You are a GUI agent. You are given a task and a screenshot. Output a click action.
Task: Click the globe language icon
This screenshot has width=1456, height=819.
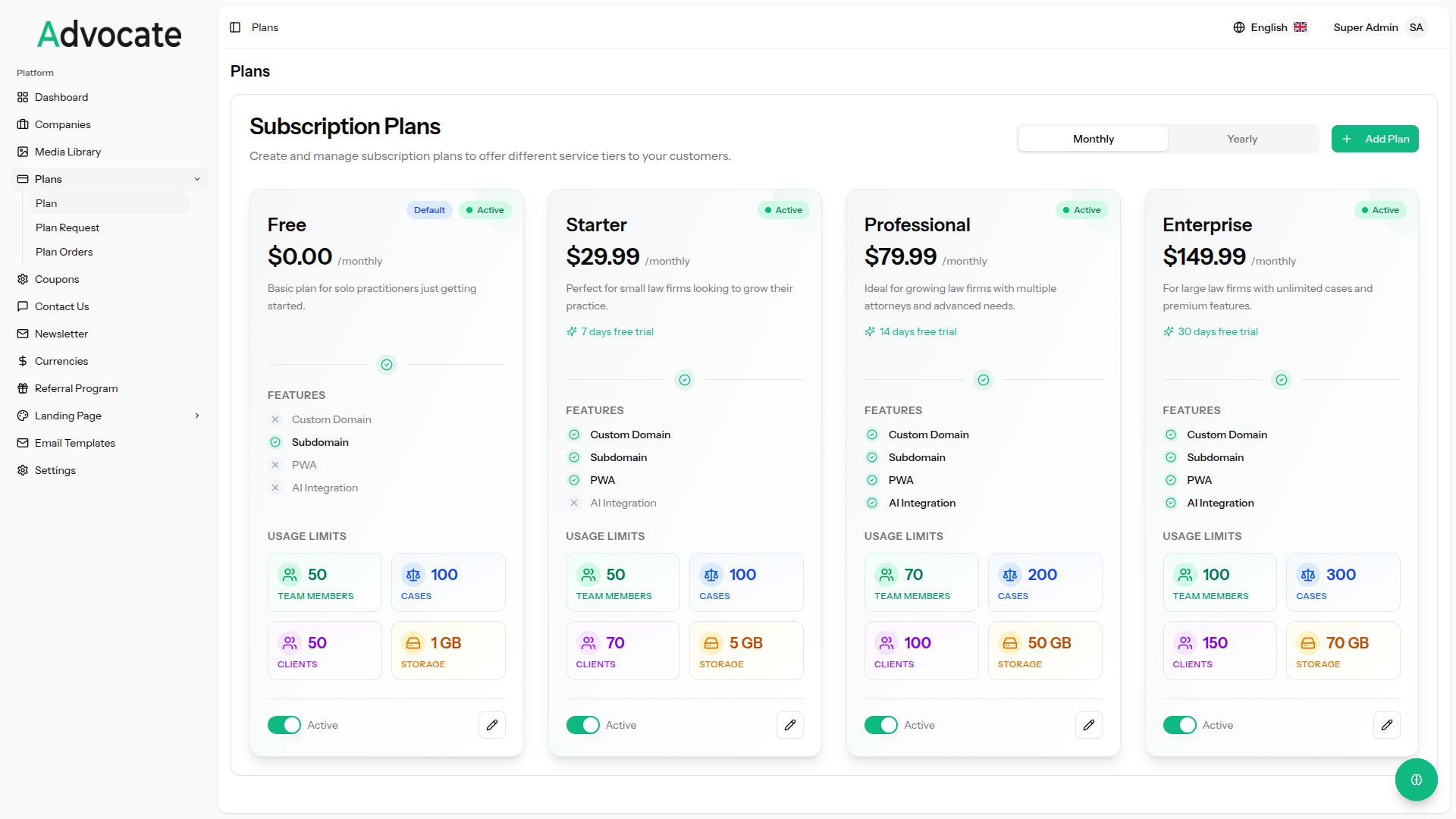click(1239, 27)
